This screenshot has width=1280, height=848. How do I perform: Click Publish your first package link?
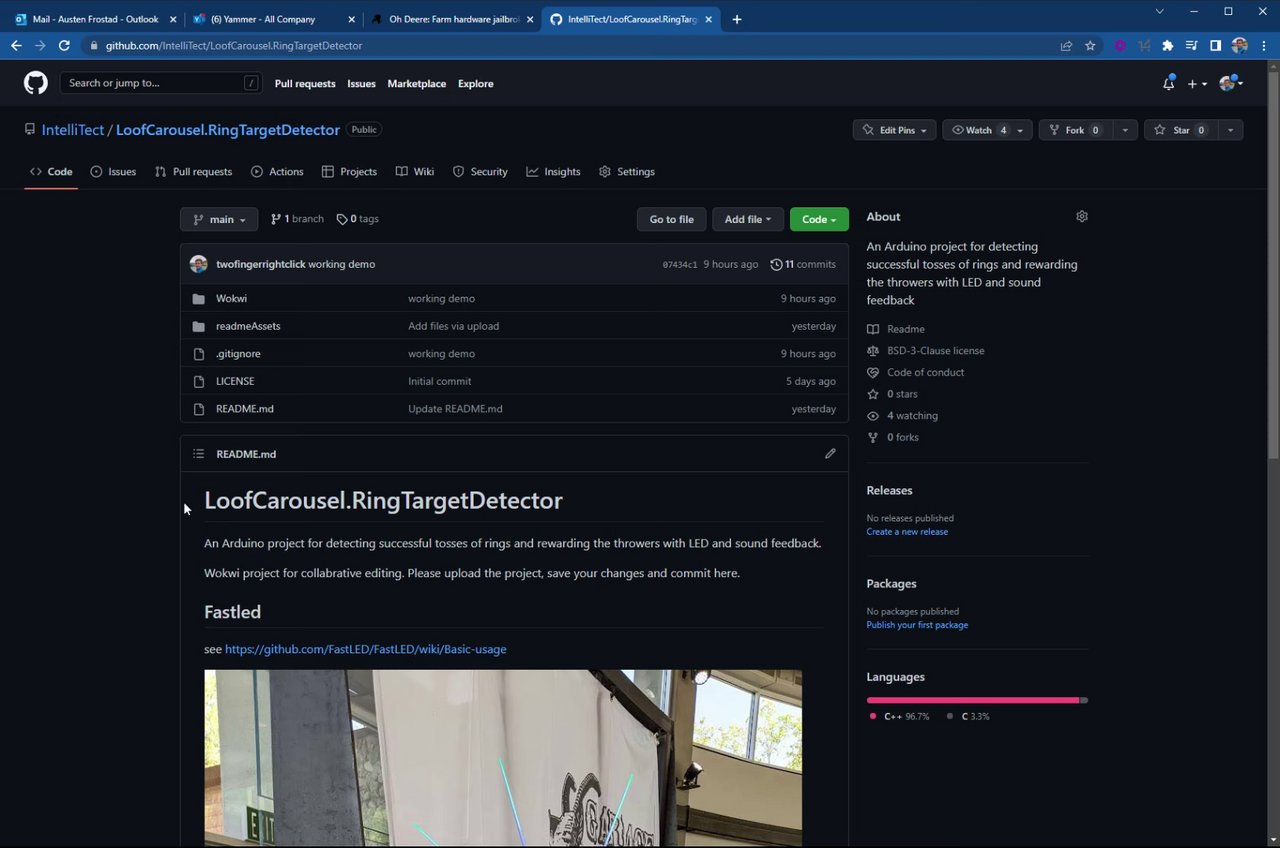917,625
